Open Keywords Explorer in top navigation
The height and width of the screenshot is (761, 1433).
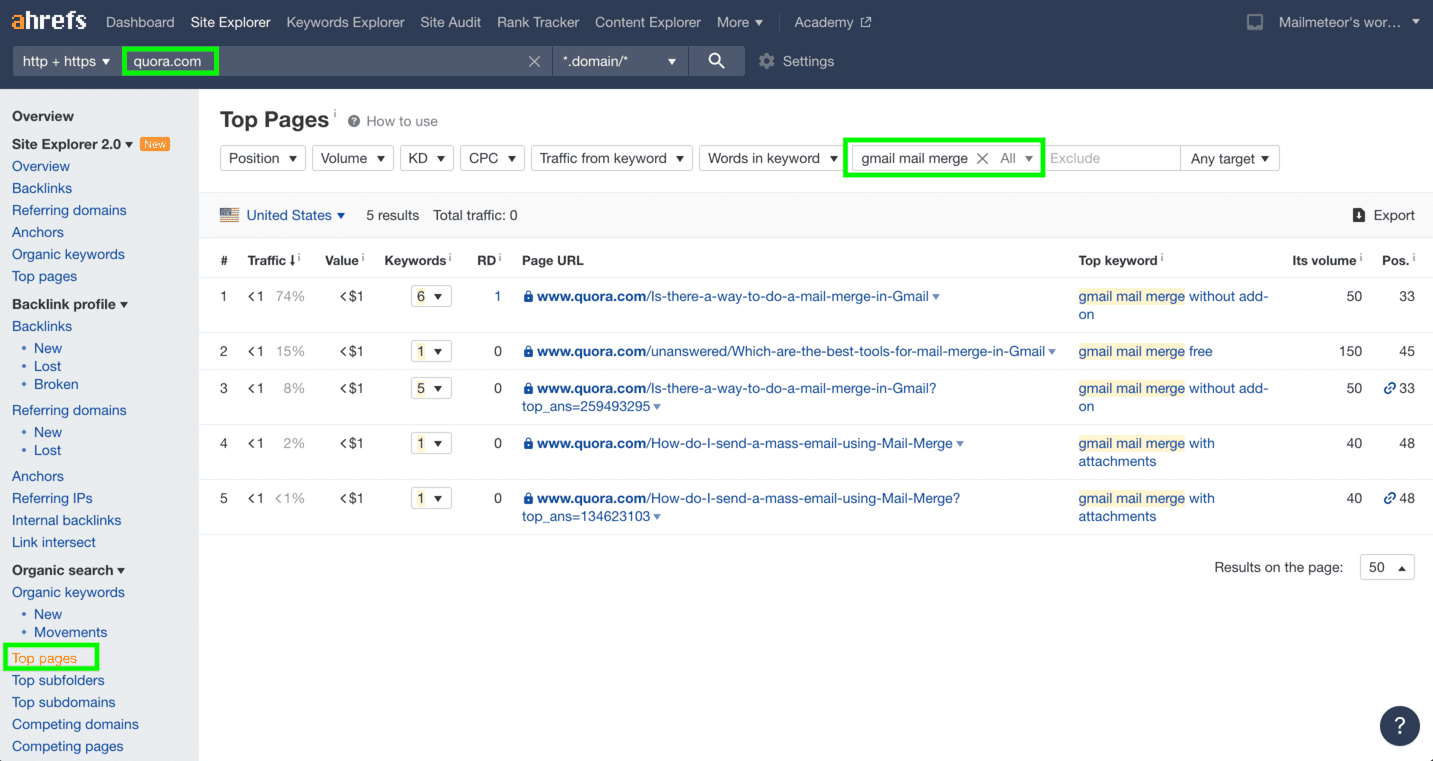345,22
